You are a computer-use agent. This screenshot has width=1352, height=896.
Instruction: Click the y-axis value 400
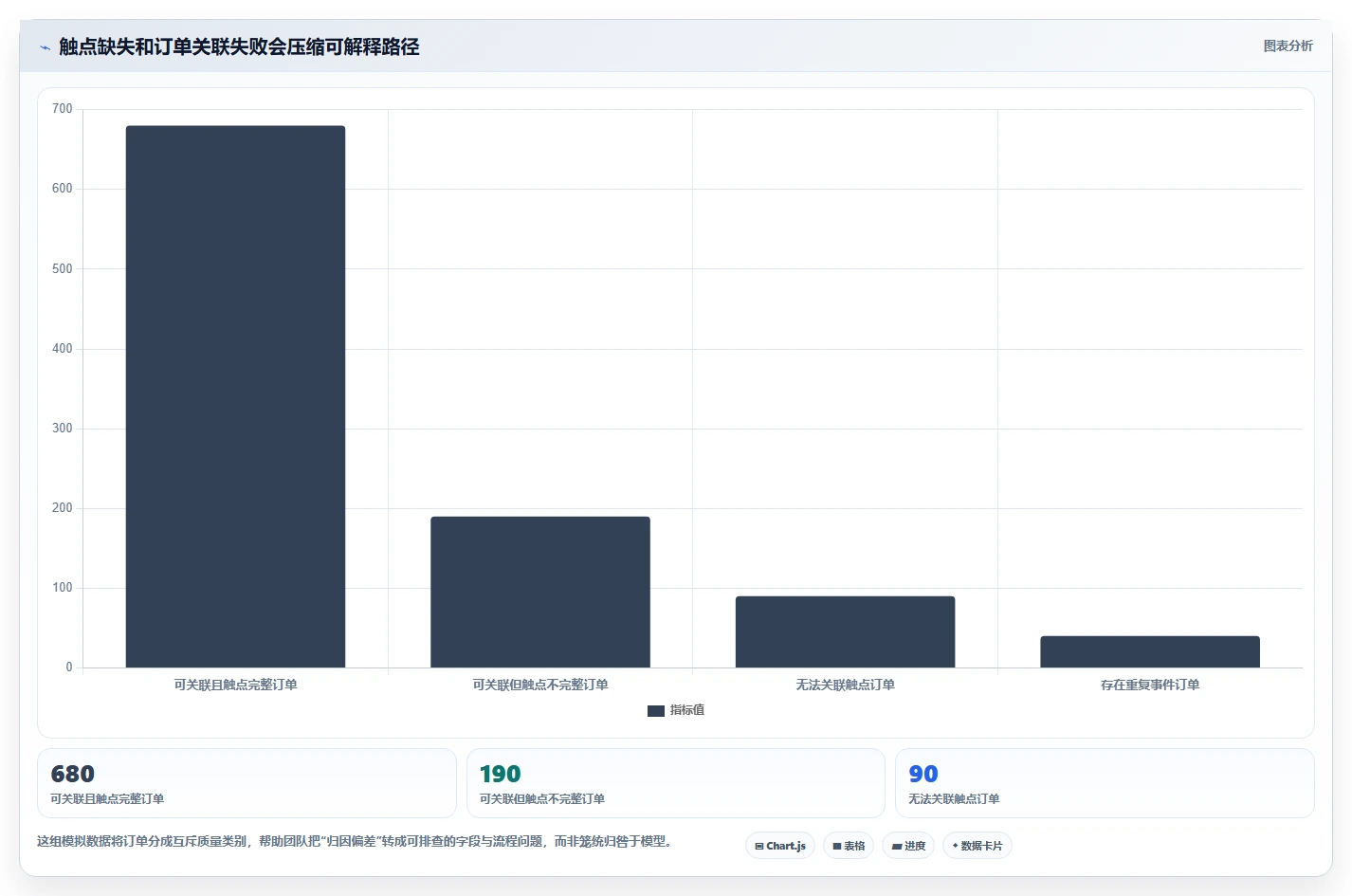(x=63, y=348)
